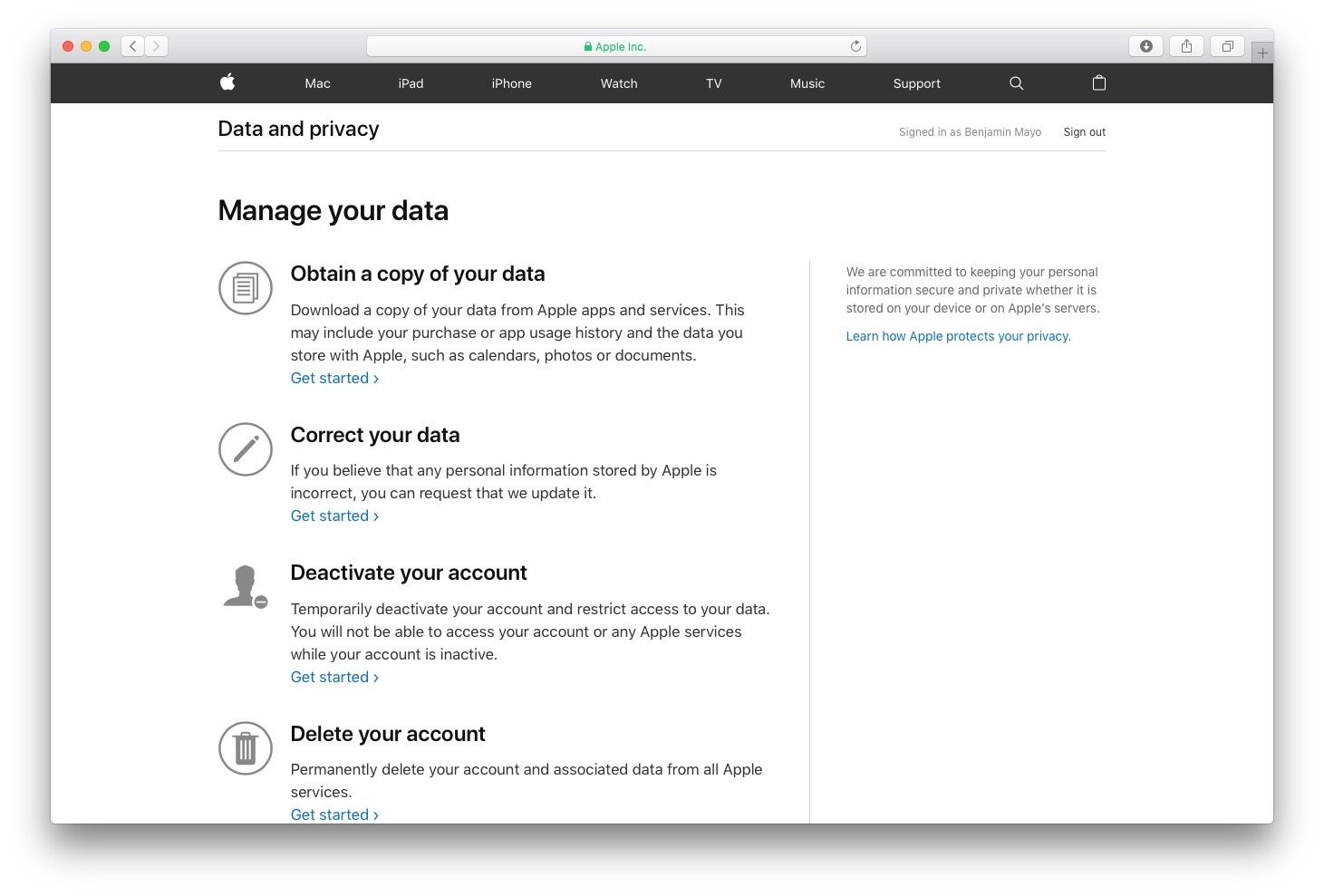This screenshot has height=896, width=1324.
Task: Open the Safari downloads icon
Action: pos(1145,45)
